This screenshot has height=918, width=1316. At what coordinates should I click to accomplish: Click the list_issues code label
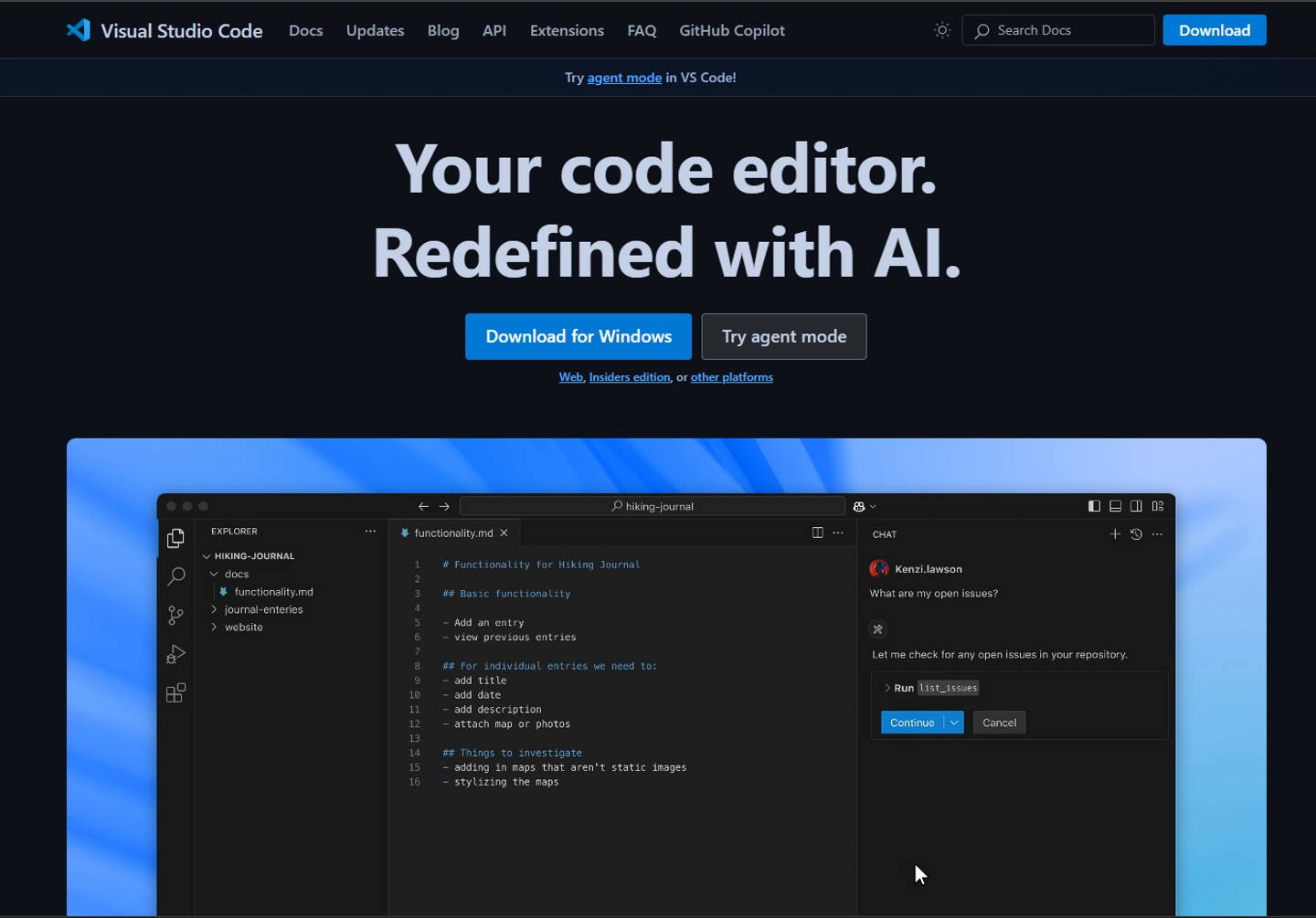tap(949, 688)
